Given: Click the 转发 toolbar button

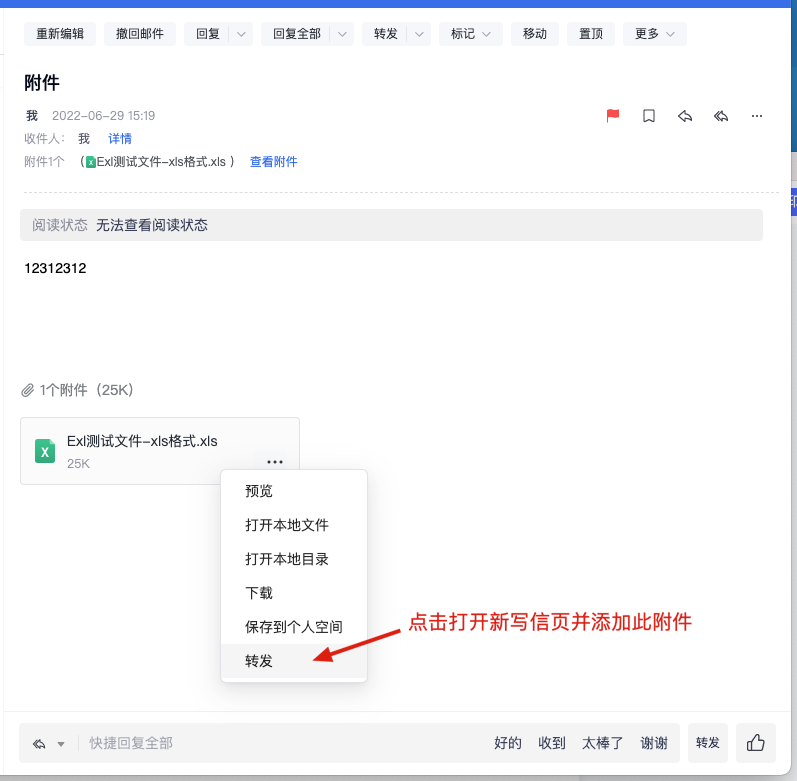Looking at the screenshot, I should pyautogui.click(x=385, y=34).
